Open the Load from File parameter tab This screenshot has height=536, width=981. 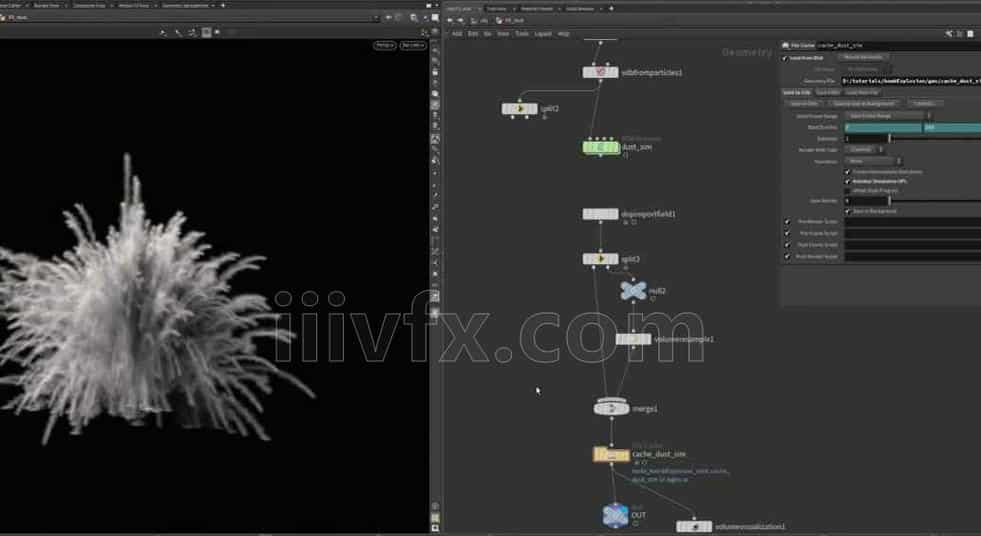(x=862, y=93)
